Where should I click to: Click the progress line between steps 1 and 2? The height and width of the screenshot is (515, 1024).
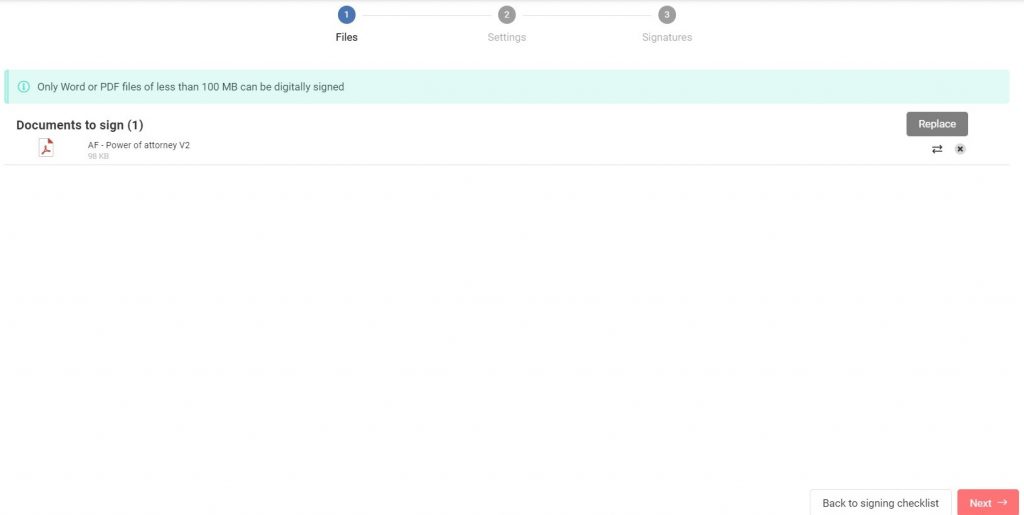point(427,15)
